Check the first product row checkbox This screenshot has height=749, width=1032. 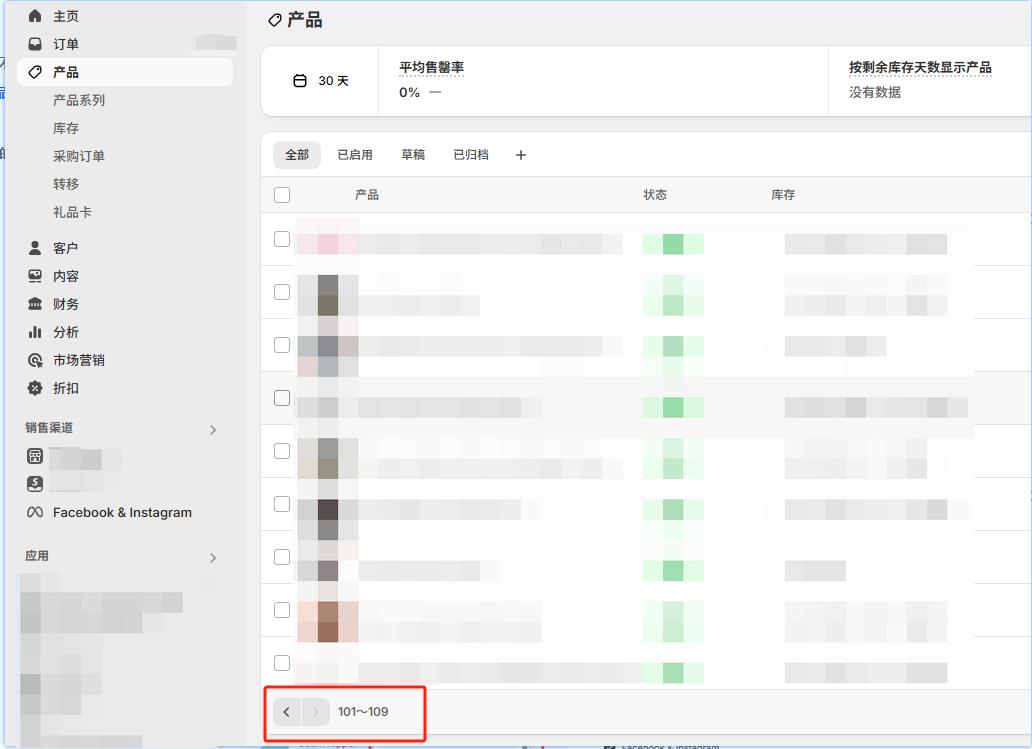tap(282, 239)
